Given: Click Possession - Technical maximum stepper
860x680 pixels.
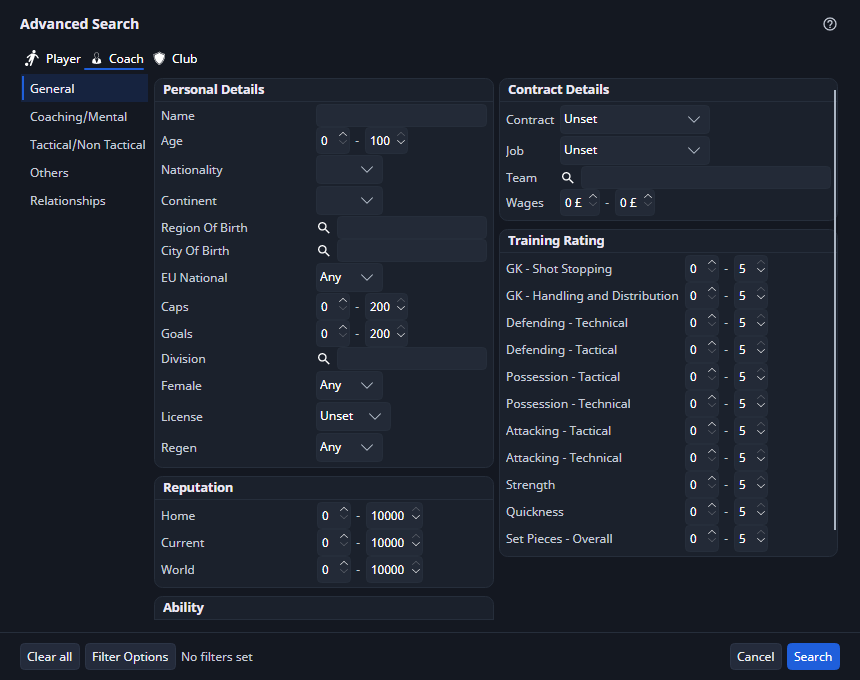Looking at the screenshot, I should click(x=751, y=404).
